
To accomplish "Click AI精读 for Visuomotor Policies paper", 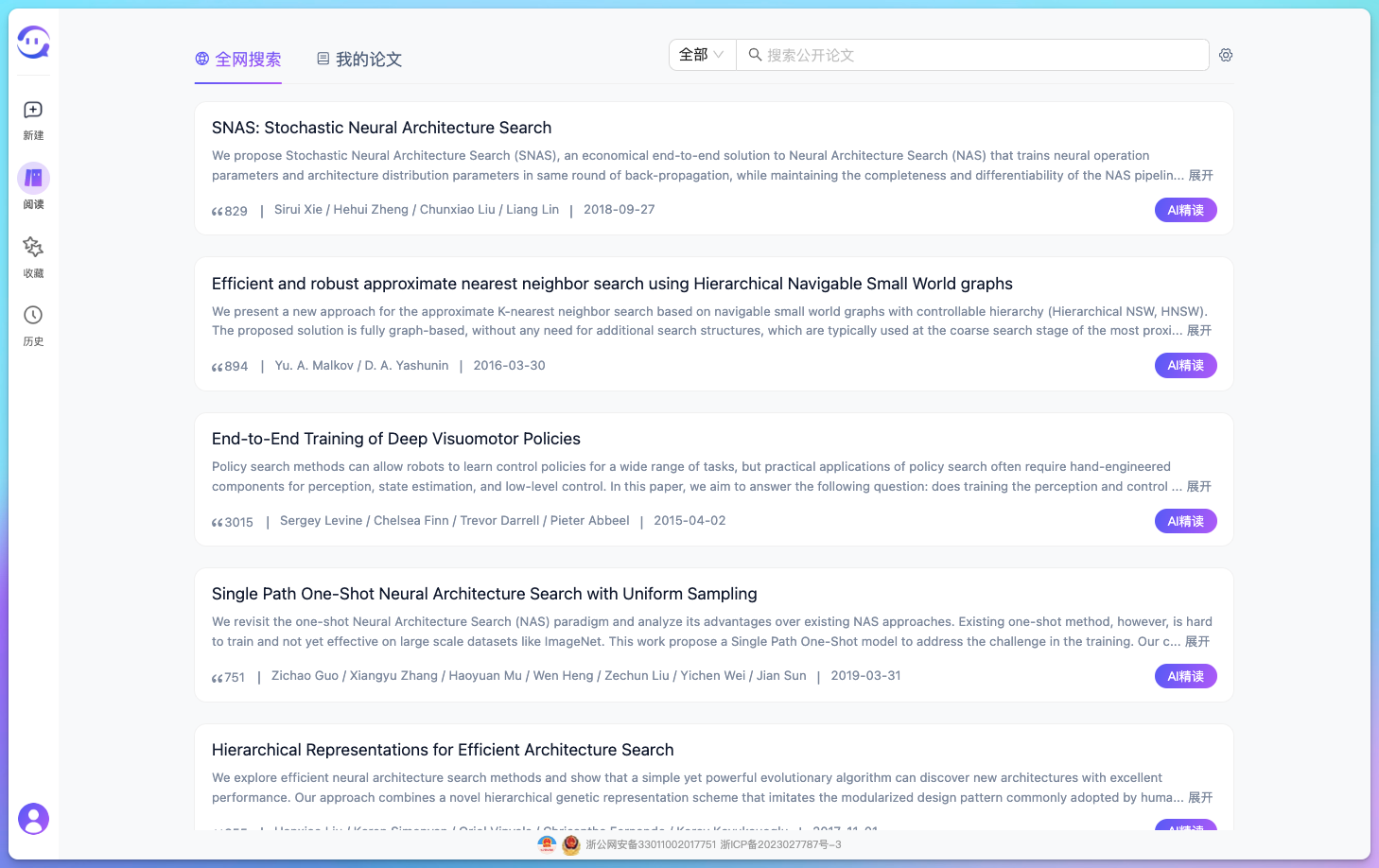I will (1185, 521).
